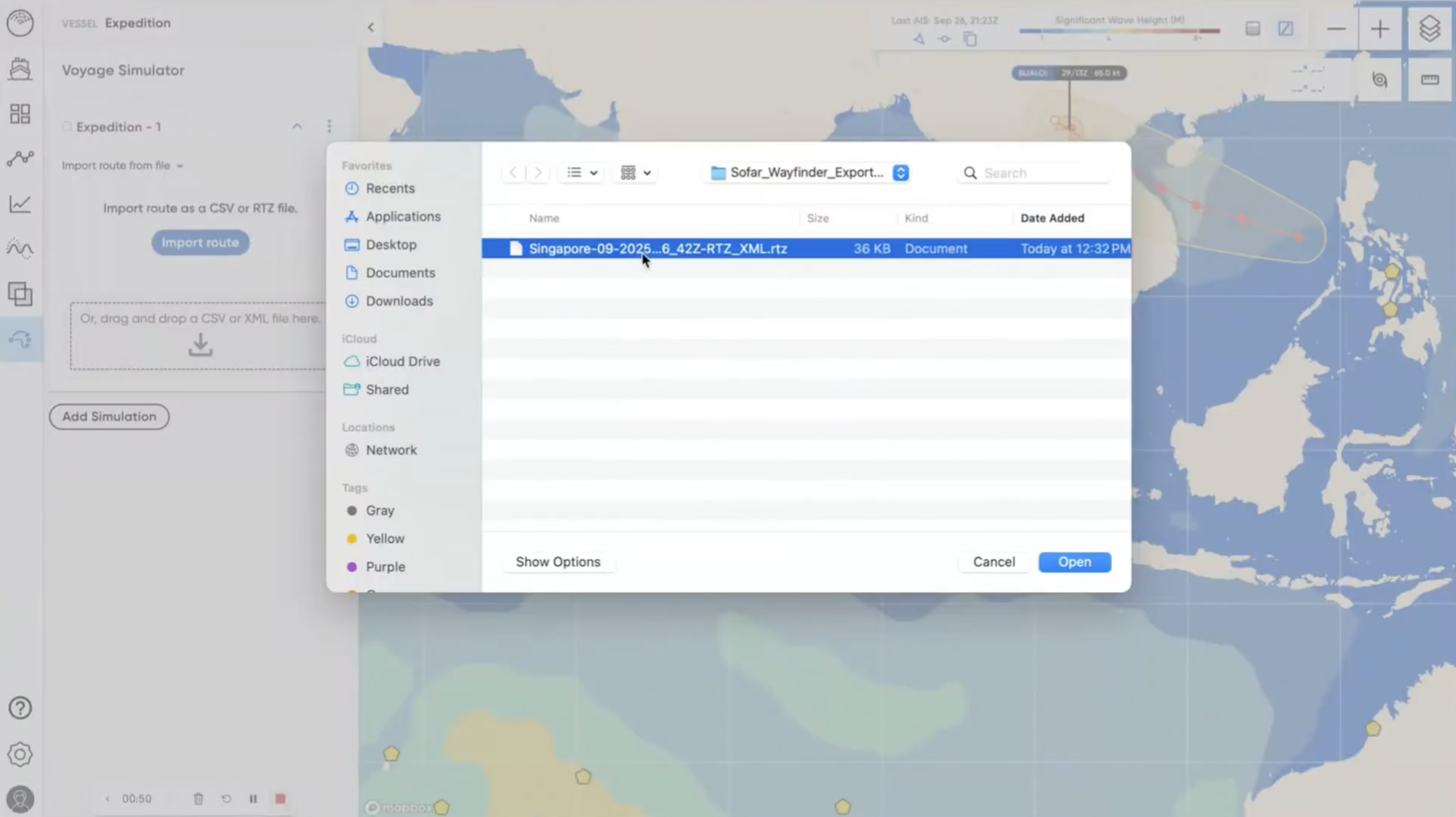The width and height of the screenshot is (1456, 817).
Task: Click the BUALOI storm label on map
Action: [x=1069, y=73]
